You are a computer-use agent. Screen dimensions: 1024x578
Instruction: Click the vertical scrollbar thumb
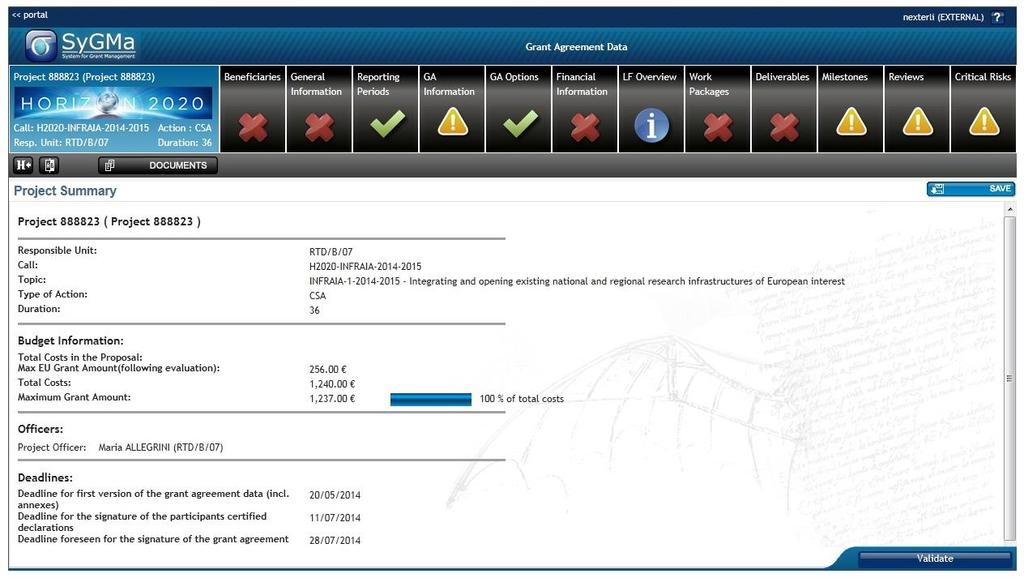(x=1010, y=377)
